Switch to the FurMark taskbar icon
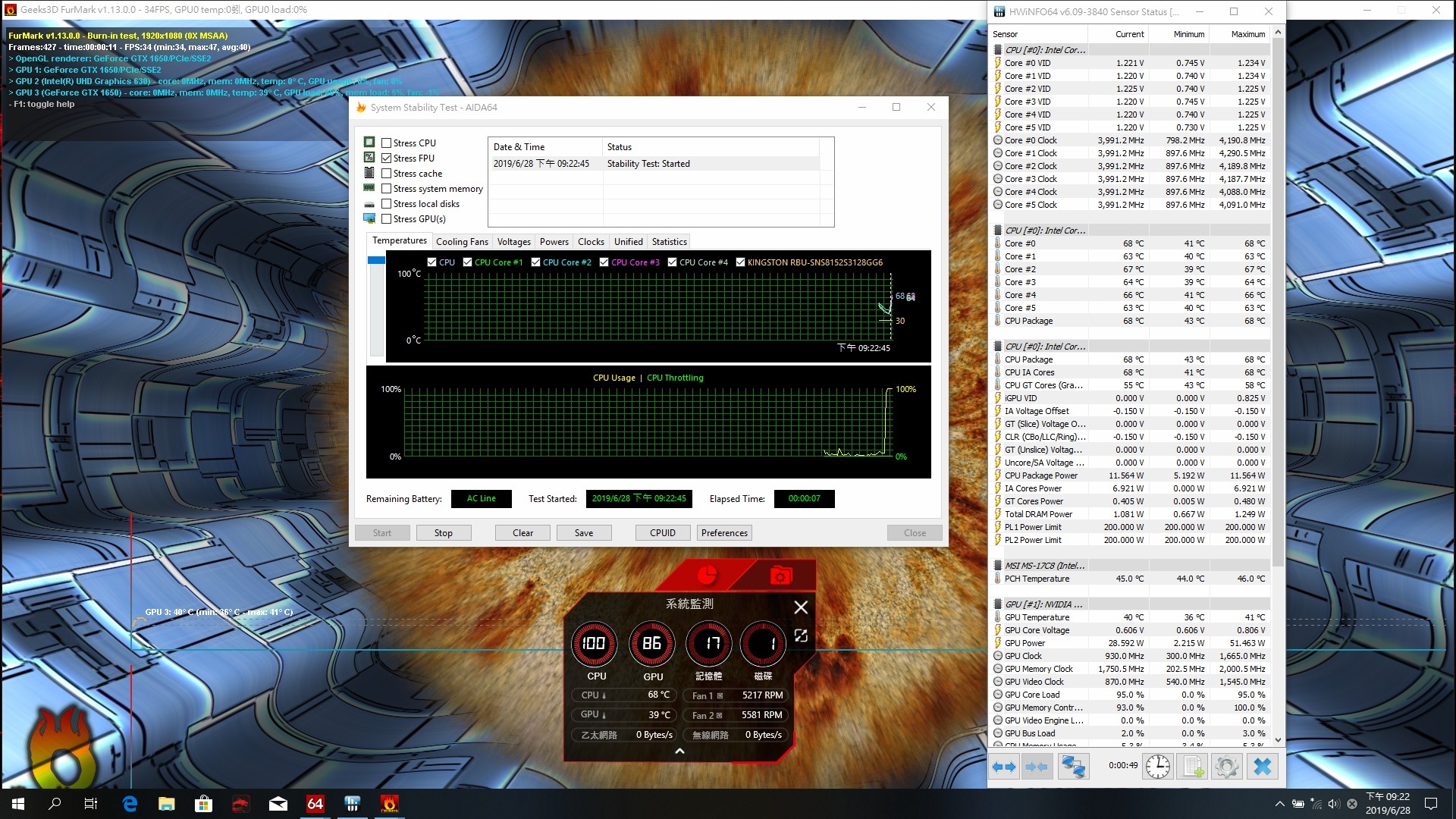Screen dimensions: 1456x819 pos(389,804)
